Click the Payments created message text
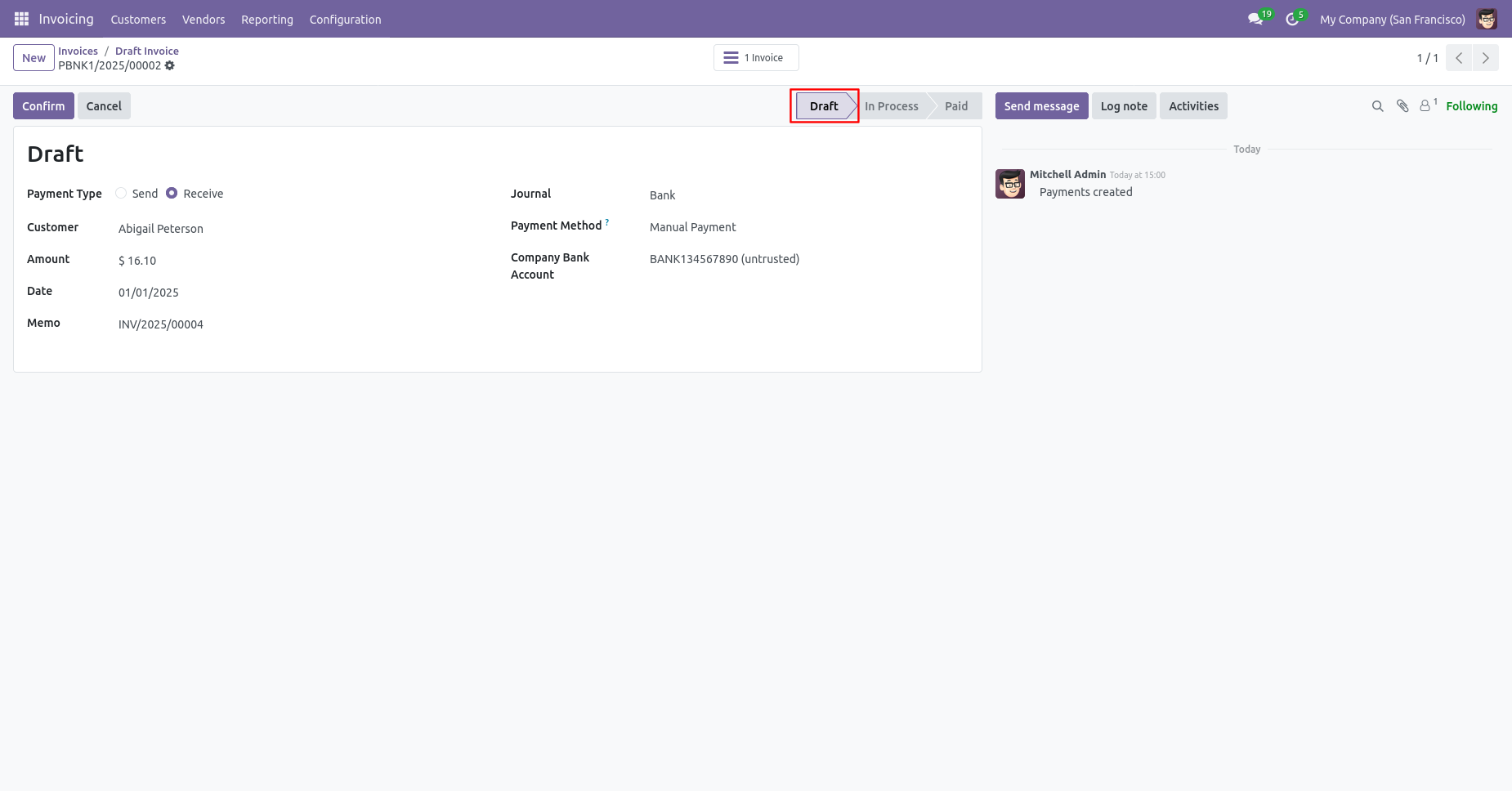This screenshot has width=1512, height=791. click(1085, 192)
